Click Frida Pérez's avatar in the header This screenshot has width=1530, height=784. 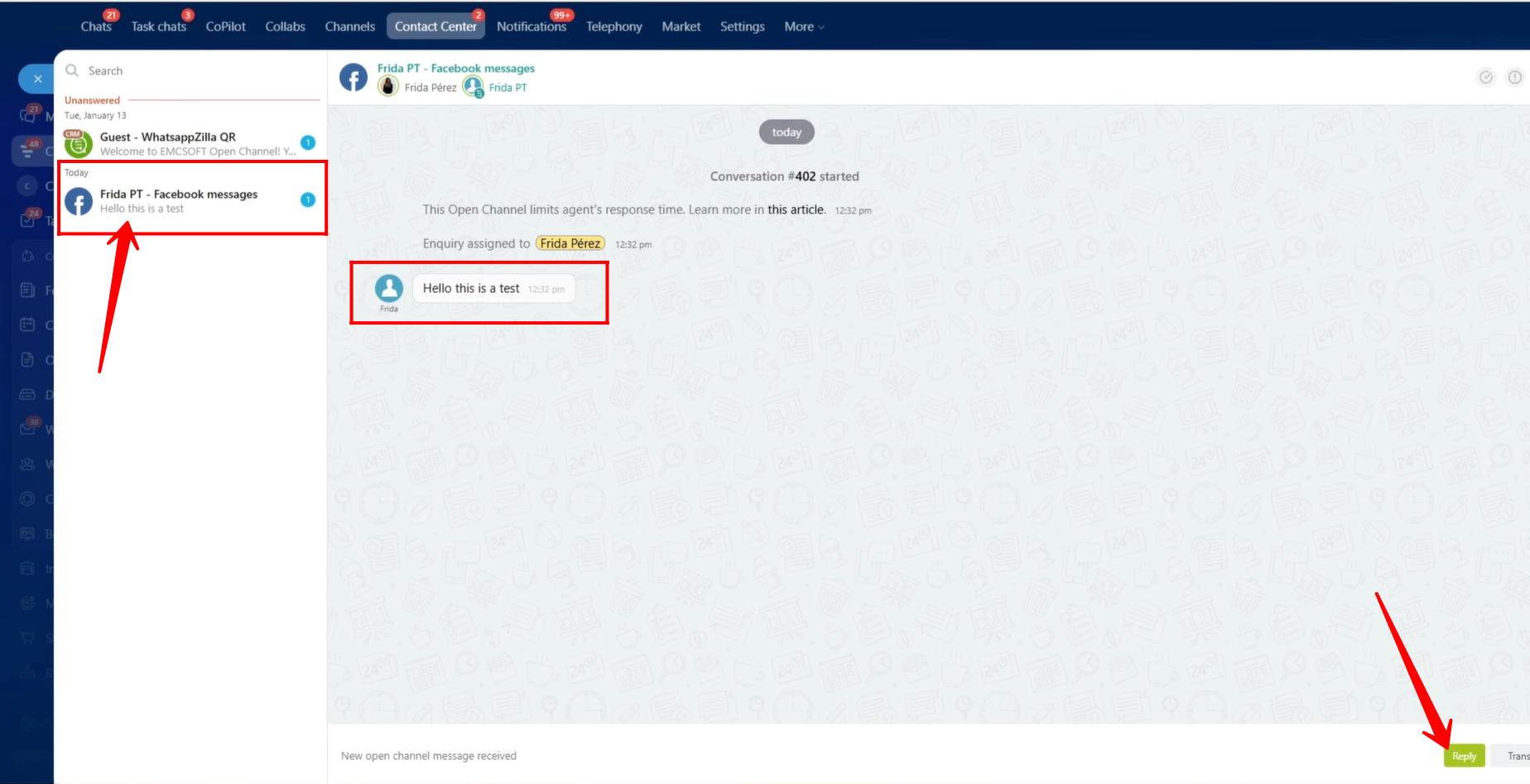(388, 86)
